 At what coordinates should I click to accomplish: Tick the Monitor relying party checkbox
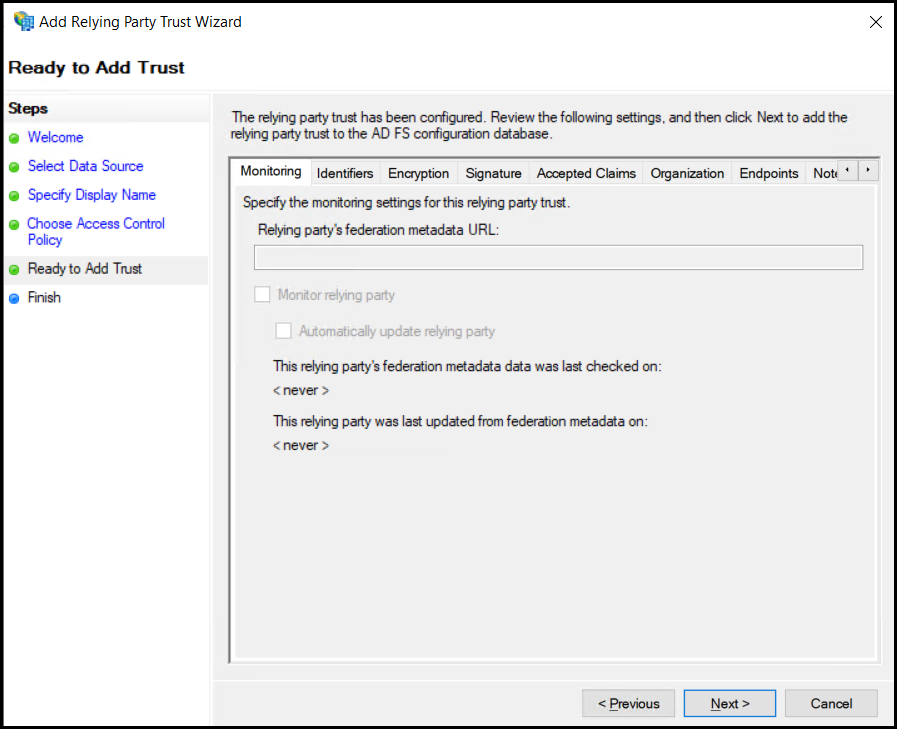tap(262, 295)
